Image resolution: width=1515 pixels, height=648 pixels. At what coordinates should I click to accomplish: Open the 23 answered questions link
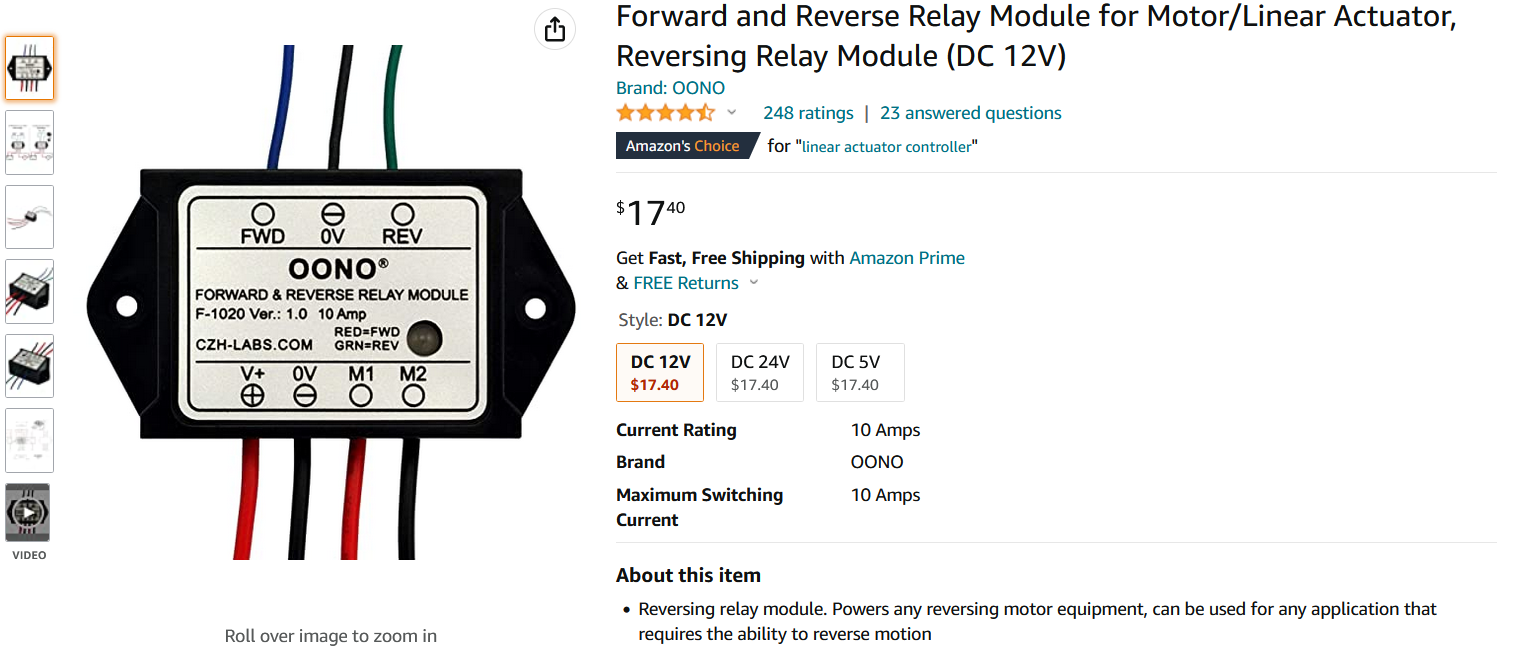point(970,113)
